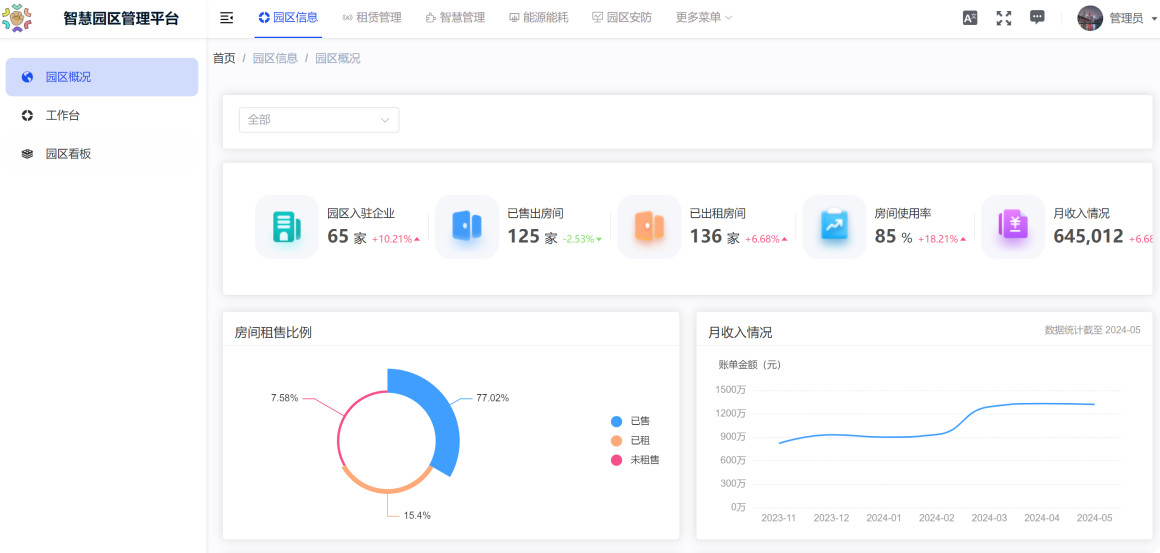This screenshot has width=1160, height=553.
Task: Toggle the 已售 legend item
Action: pos(631,421)
